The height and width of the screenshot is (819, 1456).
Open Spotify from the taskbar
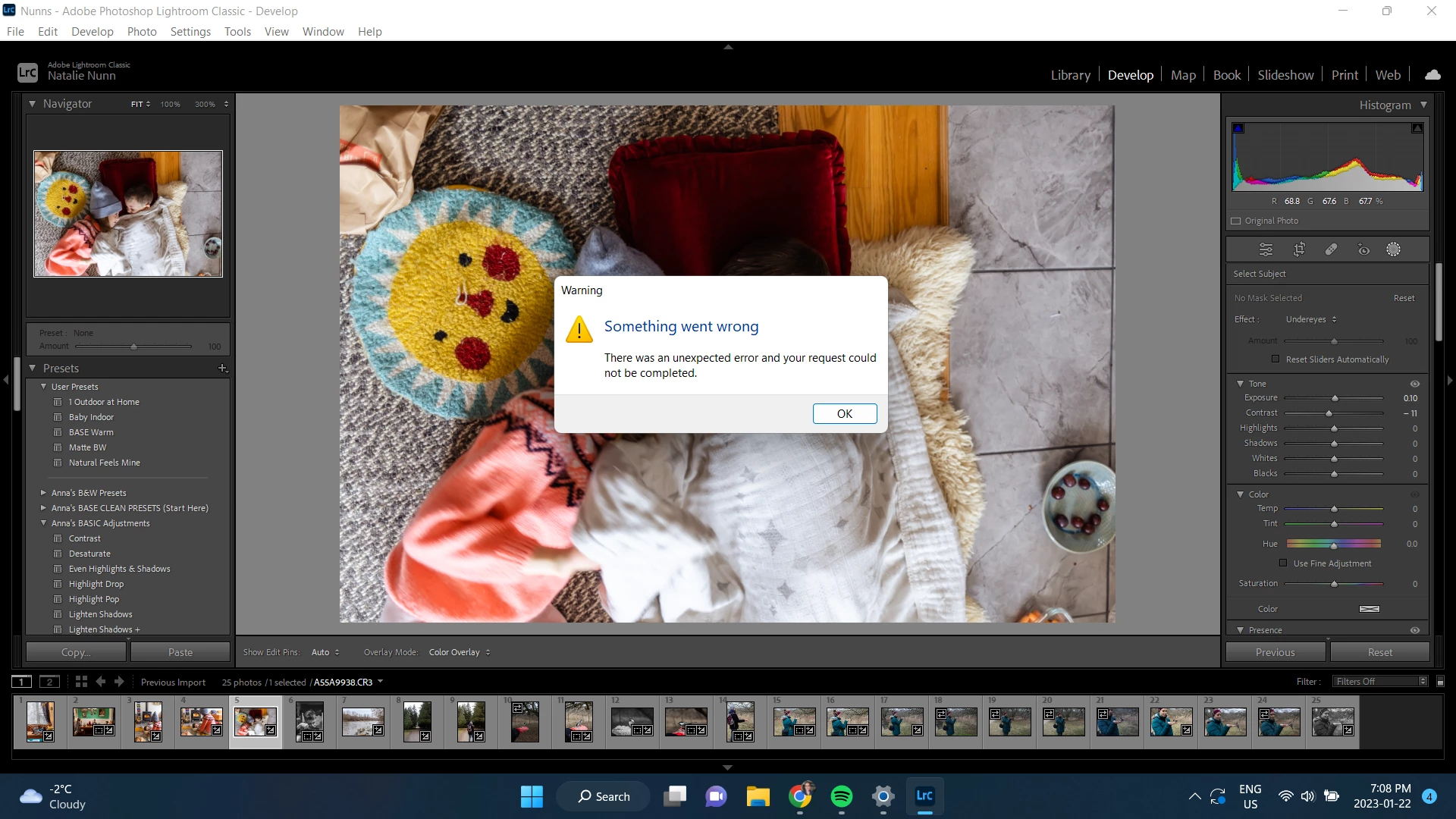(841, 796)
